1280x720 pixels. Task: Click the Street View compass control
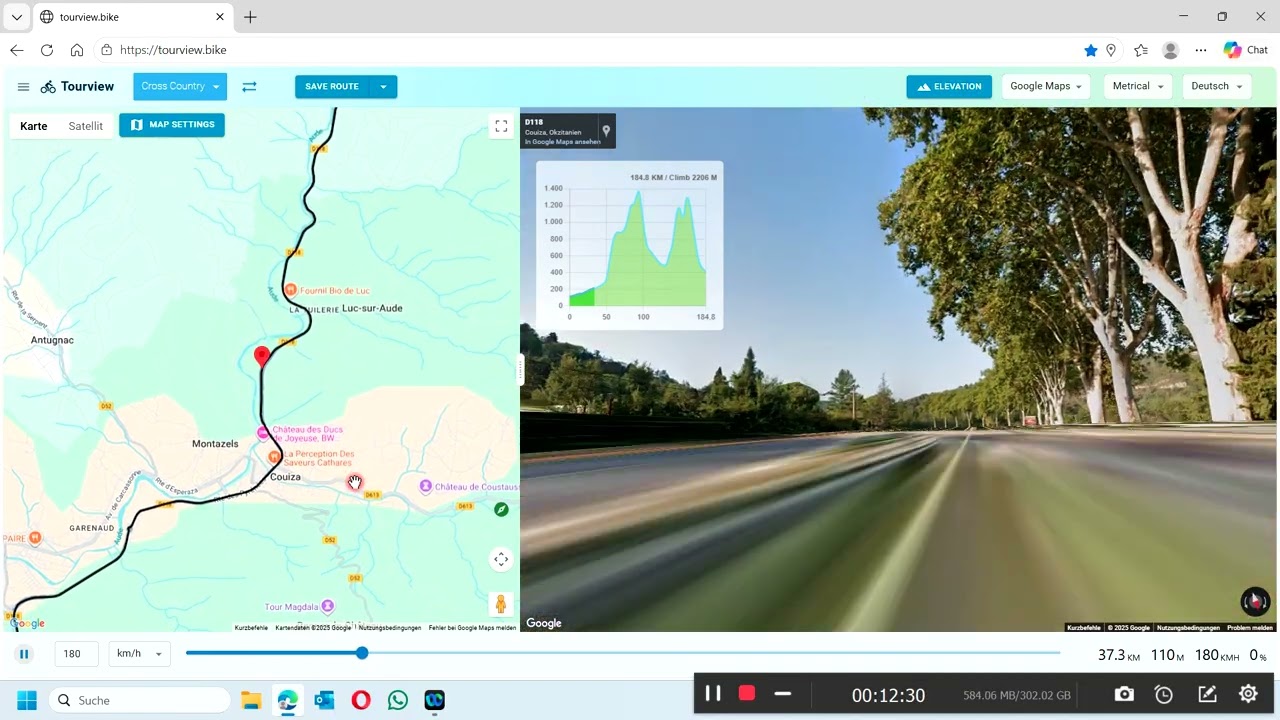tap(1254, 601)
